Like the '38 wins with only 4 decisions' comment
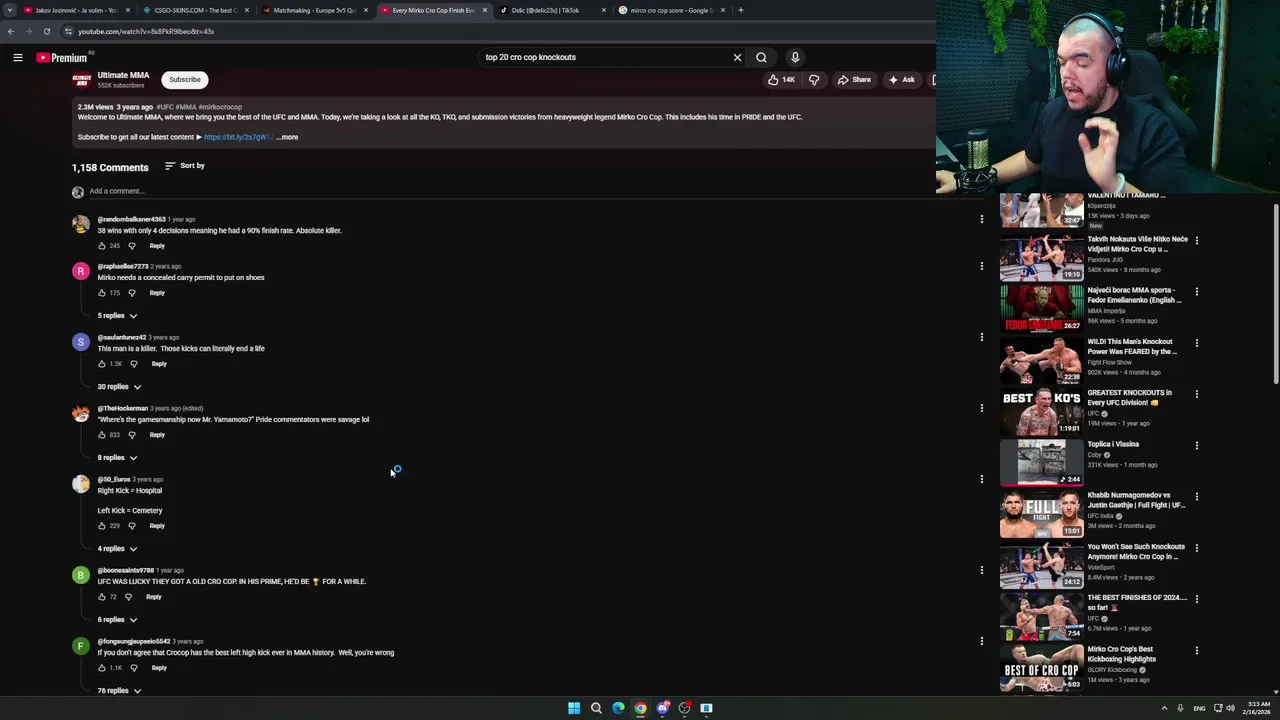 102,246
